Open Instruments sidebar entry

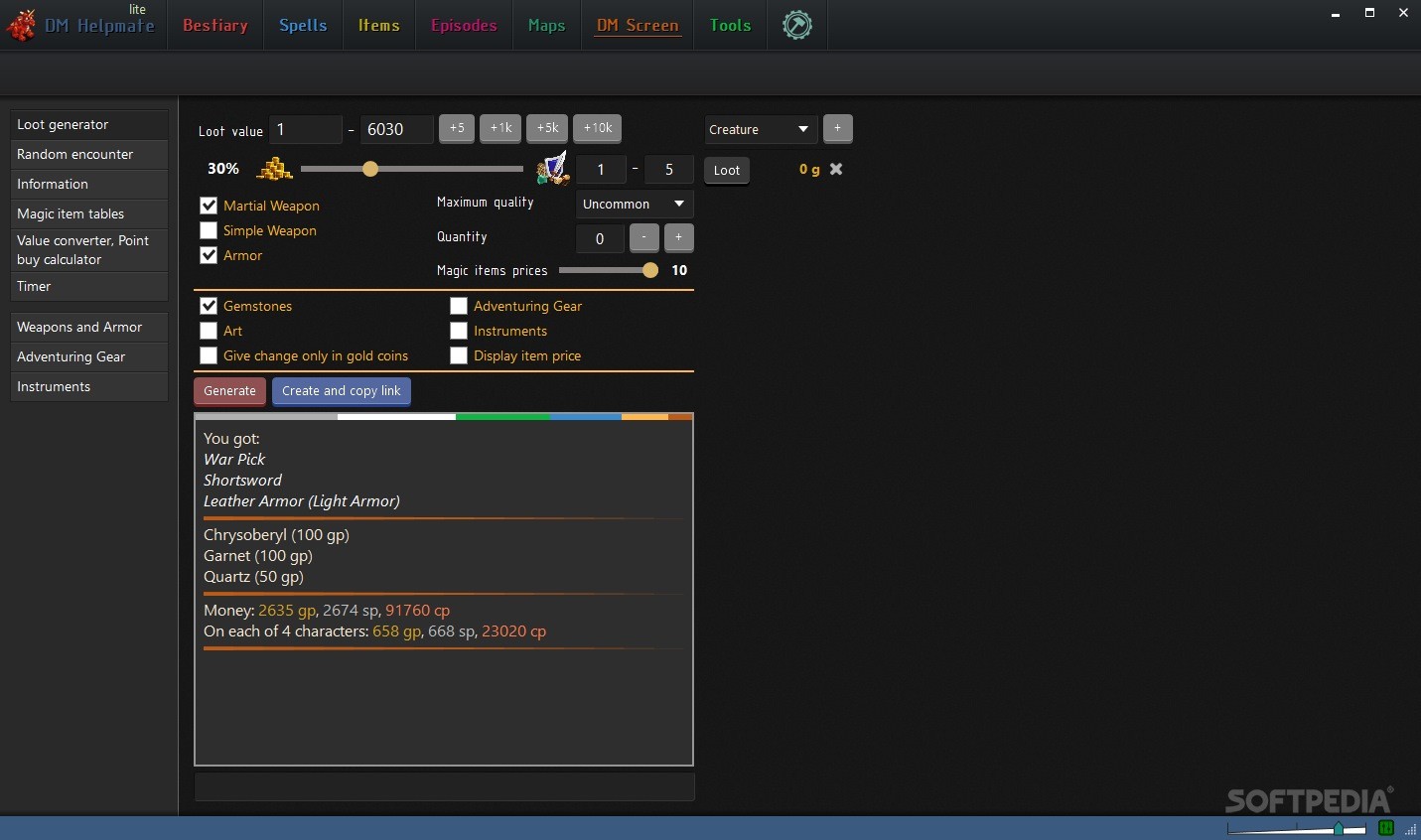tap(88, 386)
